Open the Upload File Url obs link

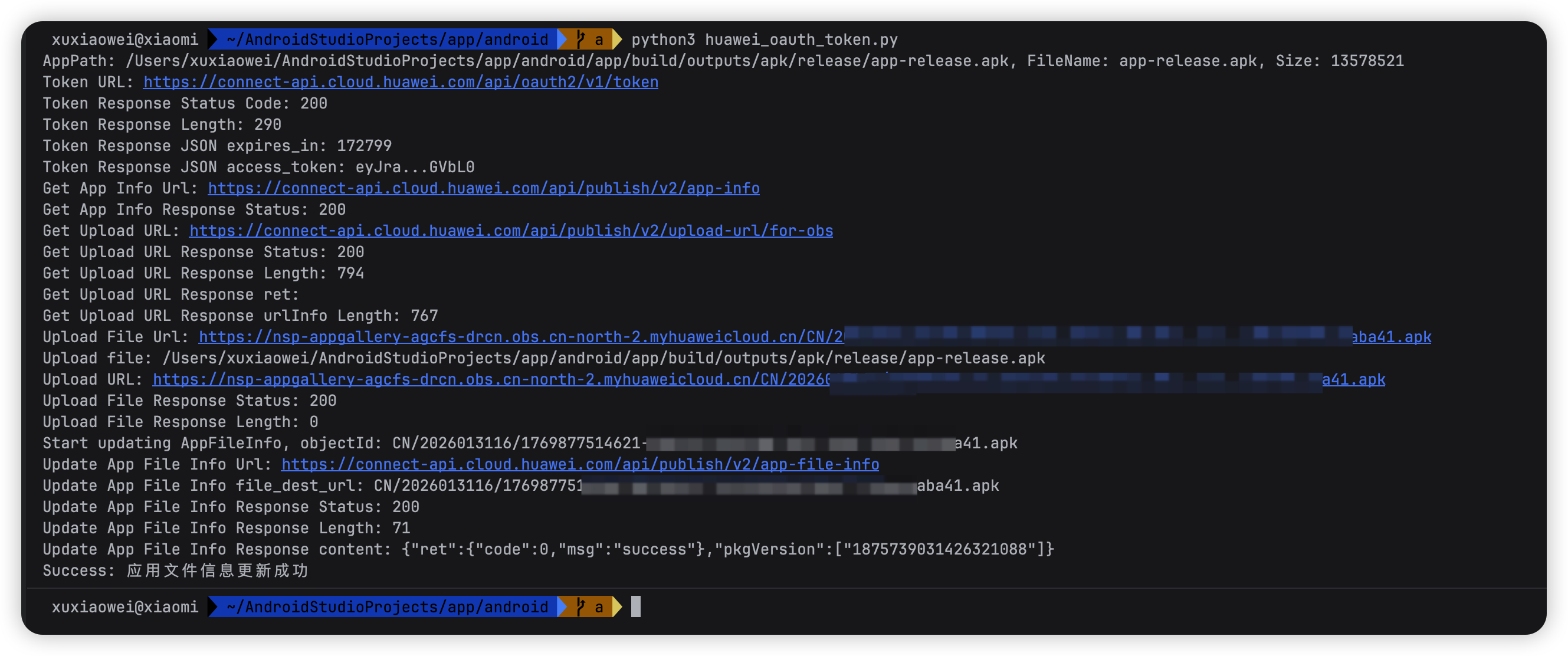tap(520, 337)
